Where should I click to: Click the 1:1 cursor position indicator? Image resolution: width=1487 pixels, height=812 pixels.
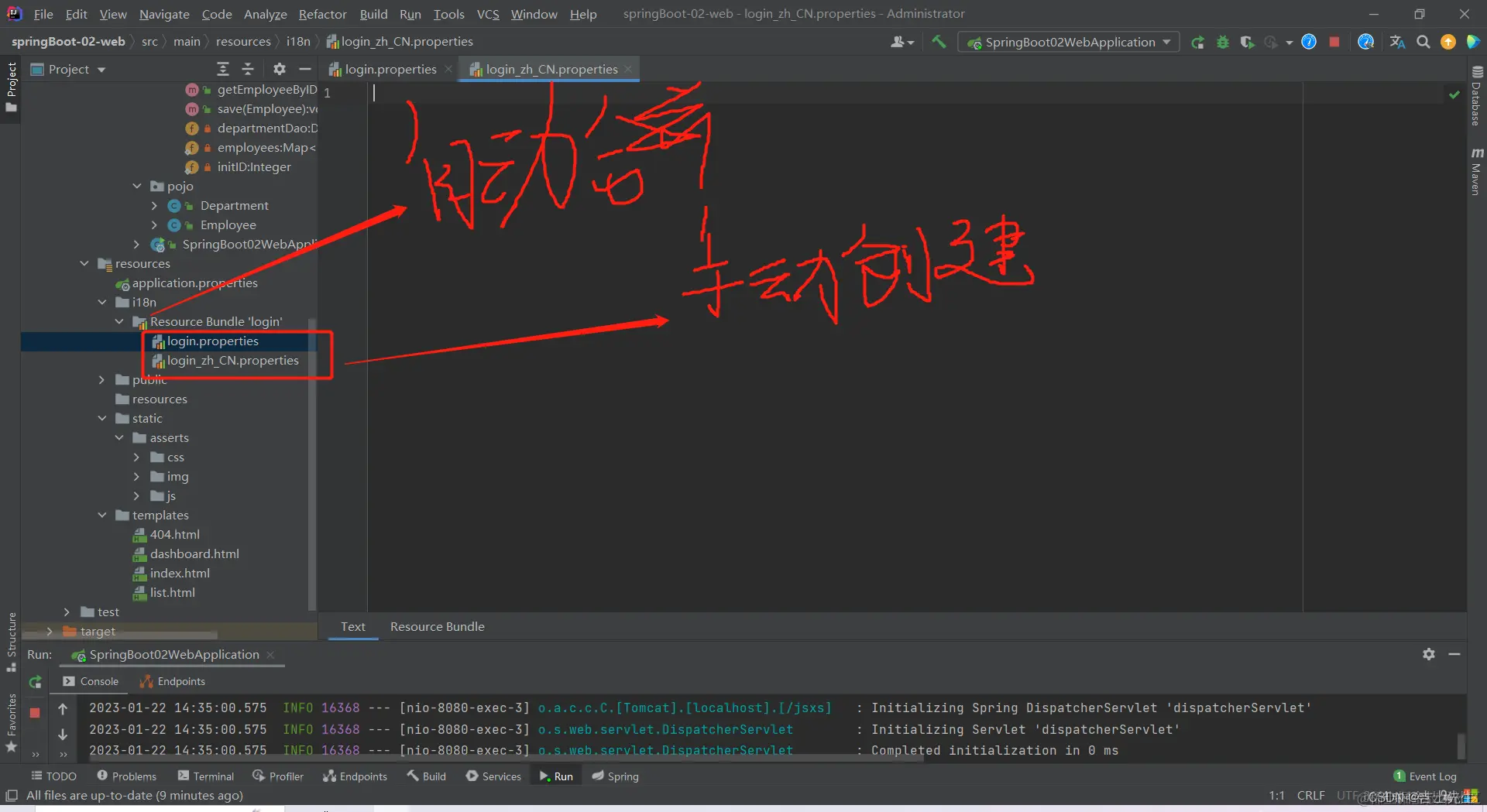1277,796
